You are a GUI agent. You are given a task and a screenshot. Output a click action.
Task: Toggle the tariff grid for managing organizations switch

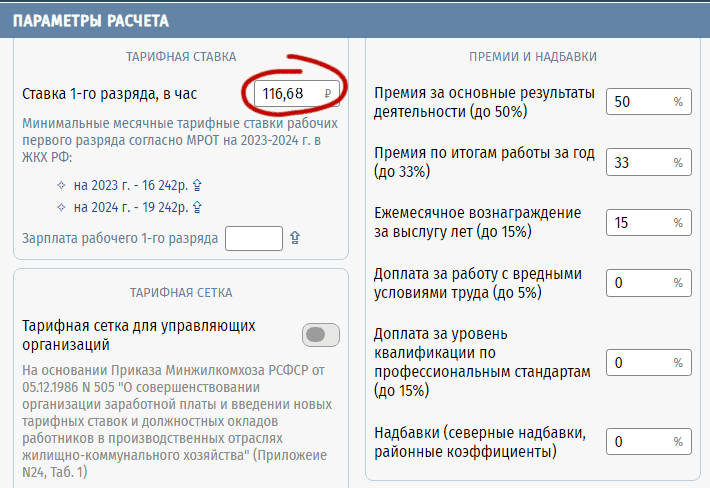point(321,335)
